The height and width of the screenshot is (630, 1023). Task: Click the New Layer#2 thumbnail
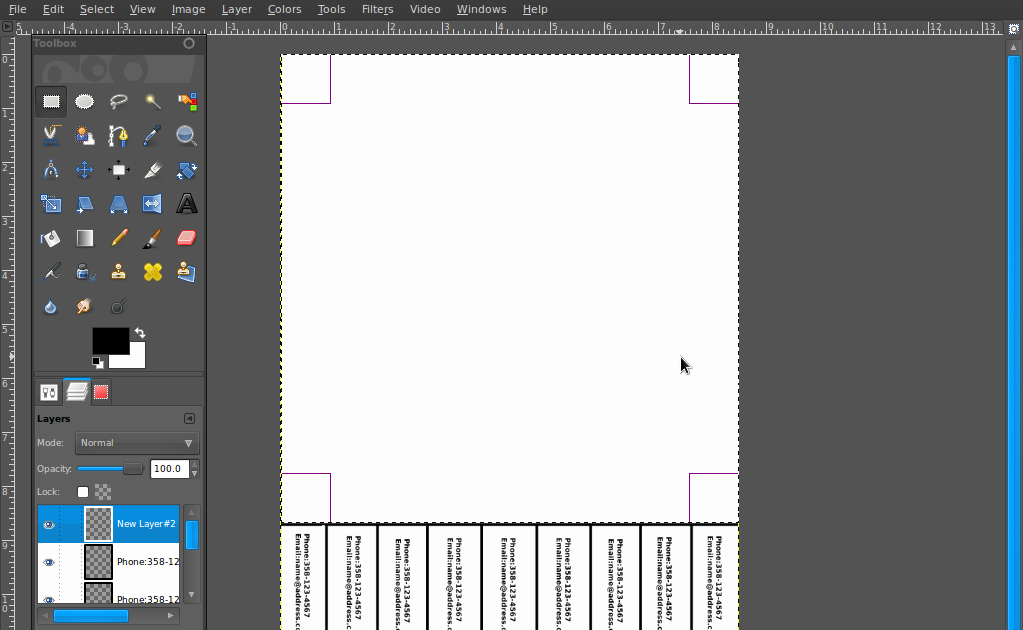(99, 524)
